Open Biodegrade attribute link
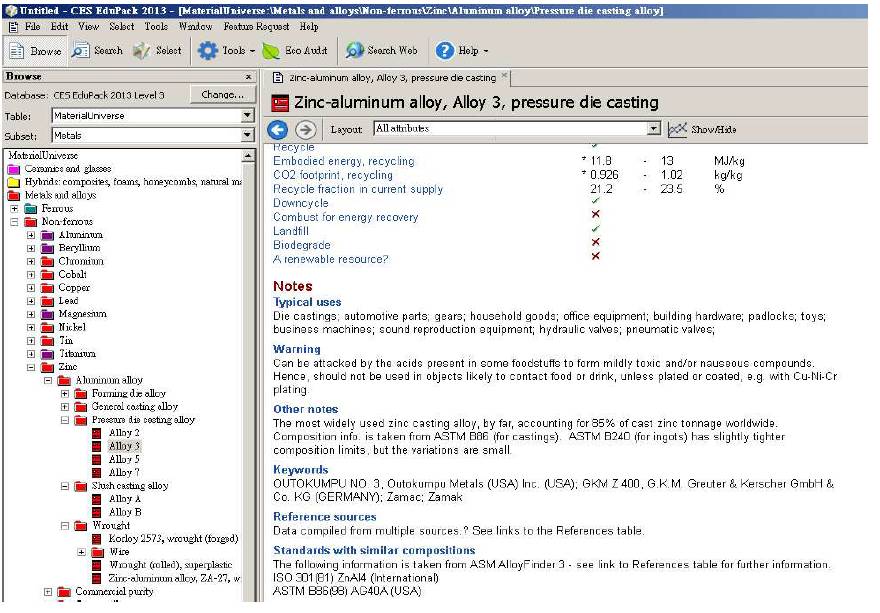This screenshot has width=880, height=613. pyautogui.click(x=302, y=245)
